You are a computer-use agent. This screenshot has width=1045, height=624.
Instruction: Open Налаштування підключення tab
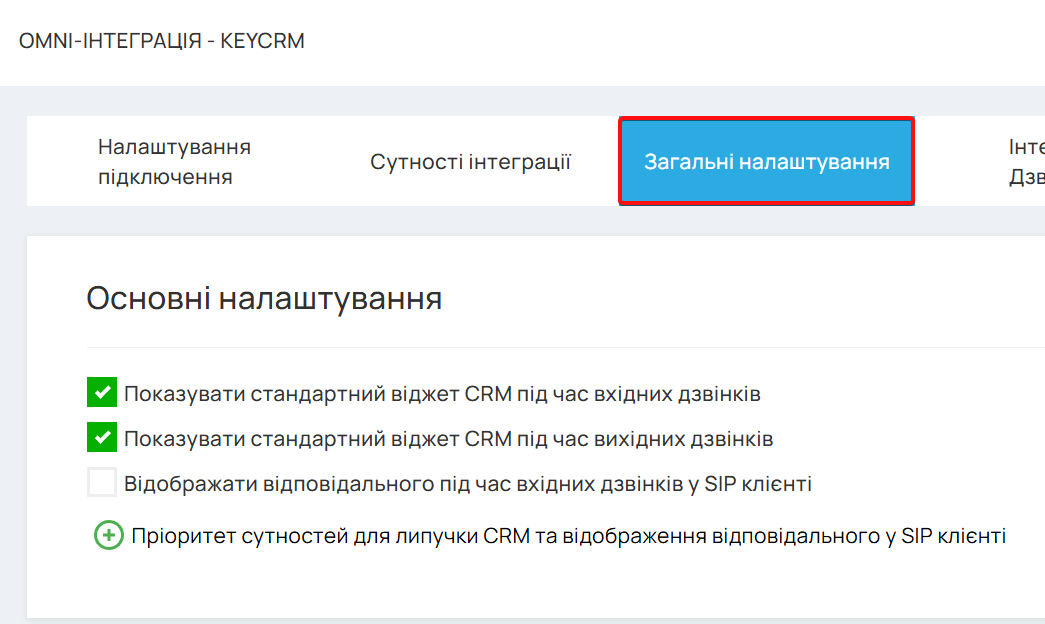(174, 161)
